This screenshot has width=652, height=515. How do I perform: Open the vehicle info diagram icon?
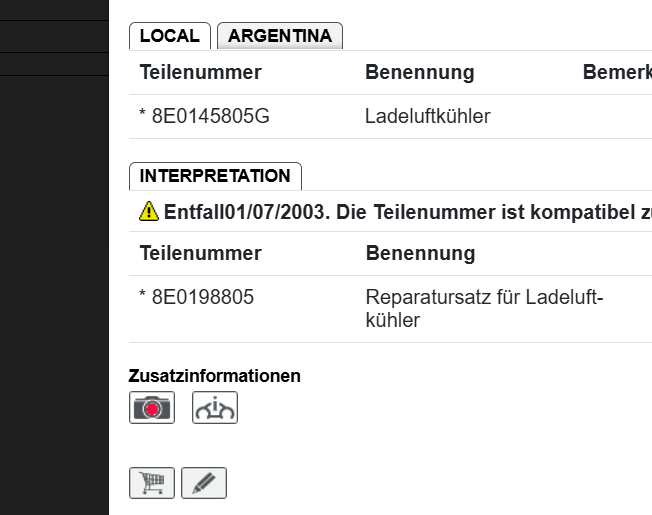click(215, 407)
